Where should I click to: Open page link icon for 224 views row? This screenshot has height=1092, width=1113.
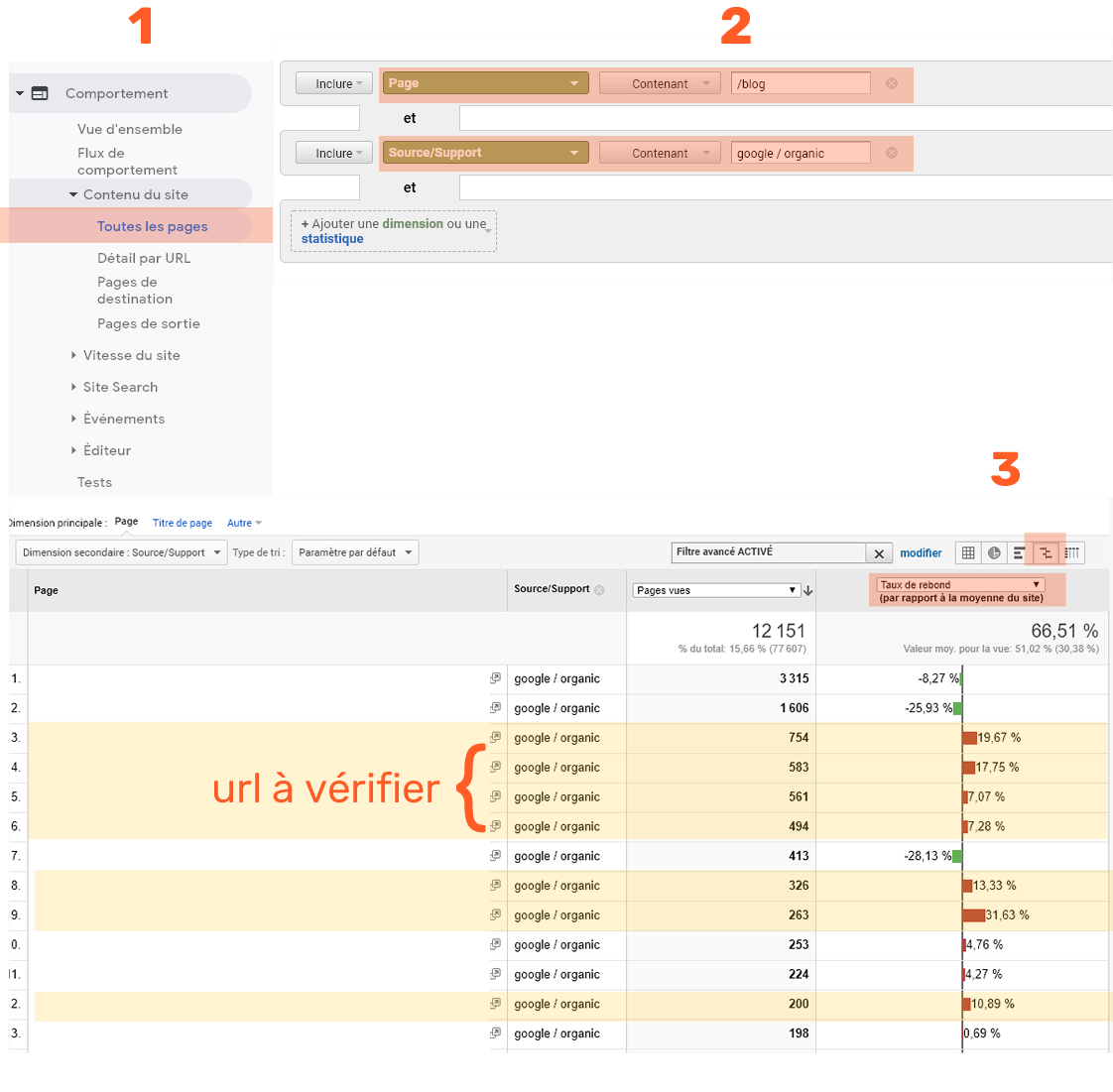(495, 974)
